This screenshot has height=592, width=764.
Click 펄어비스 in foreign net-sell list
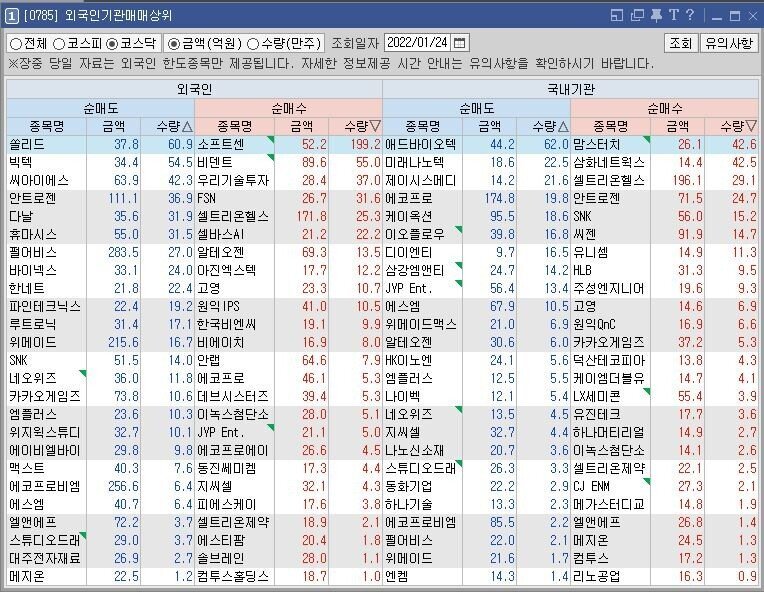[33, 252]
